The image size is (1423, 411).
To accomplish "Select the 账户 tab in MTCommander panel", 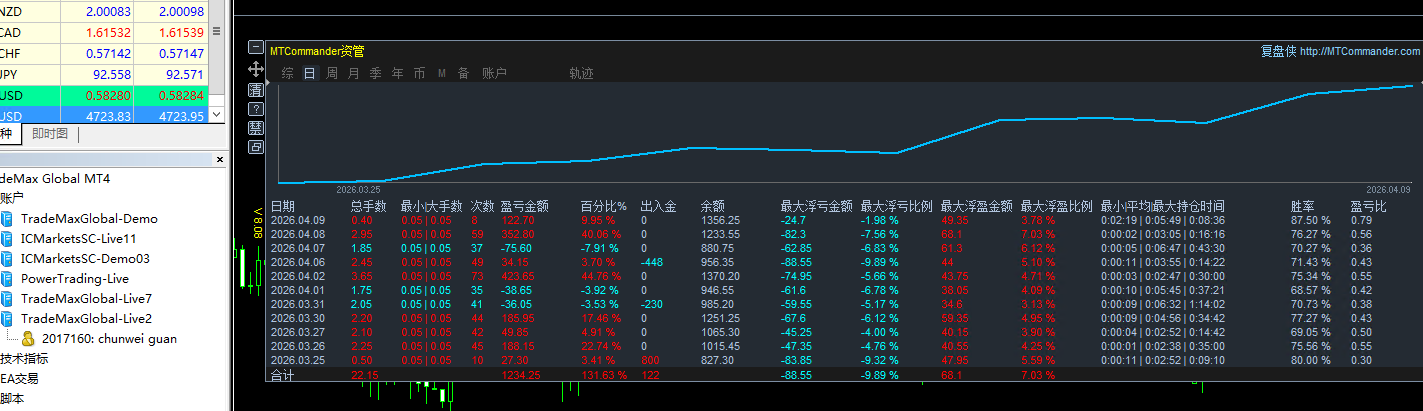I will [494, 73].
